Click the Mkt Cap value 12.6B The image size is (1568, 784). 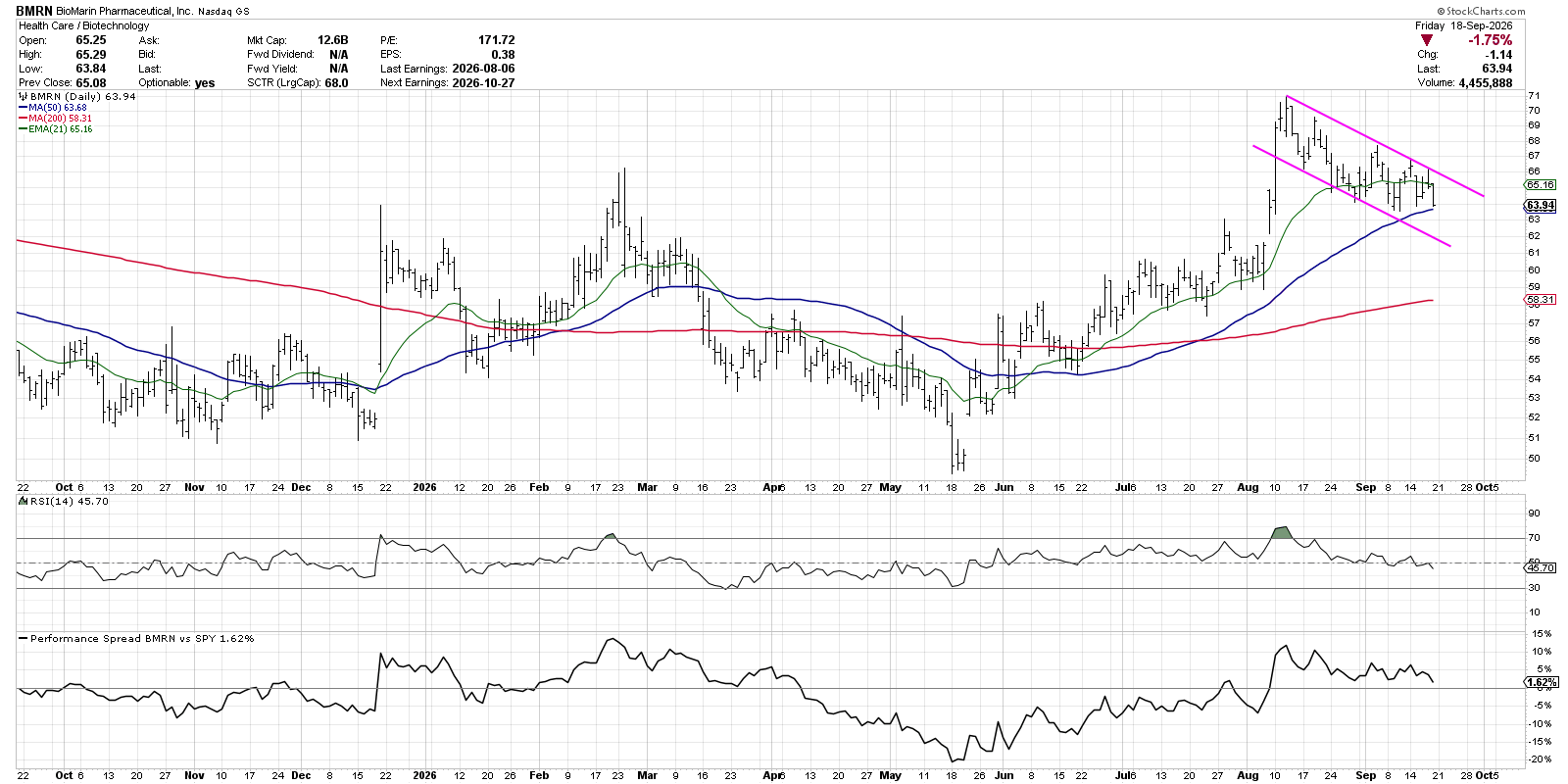[x=332, y=40]
